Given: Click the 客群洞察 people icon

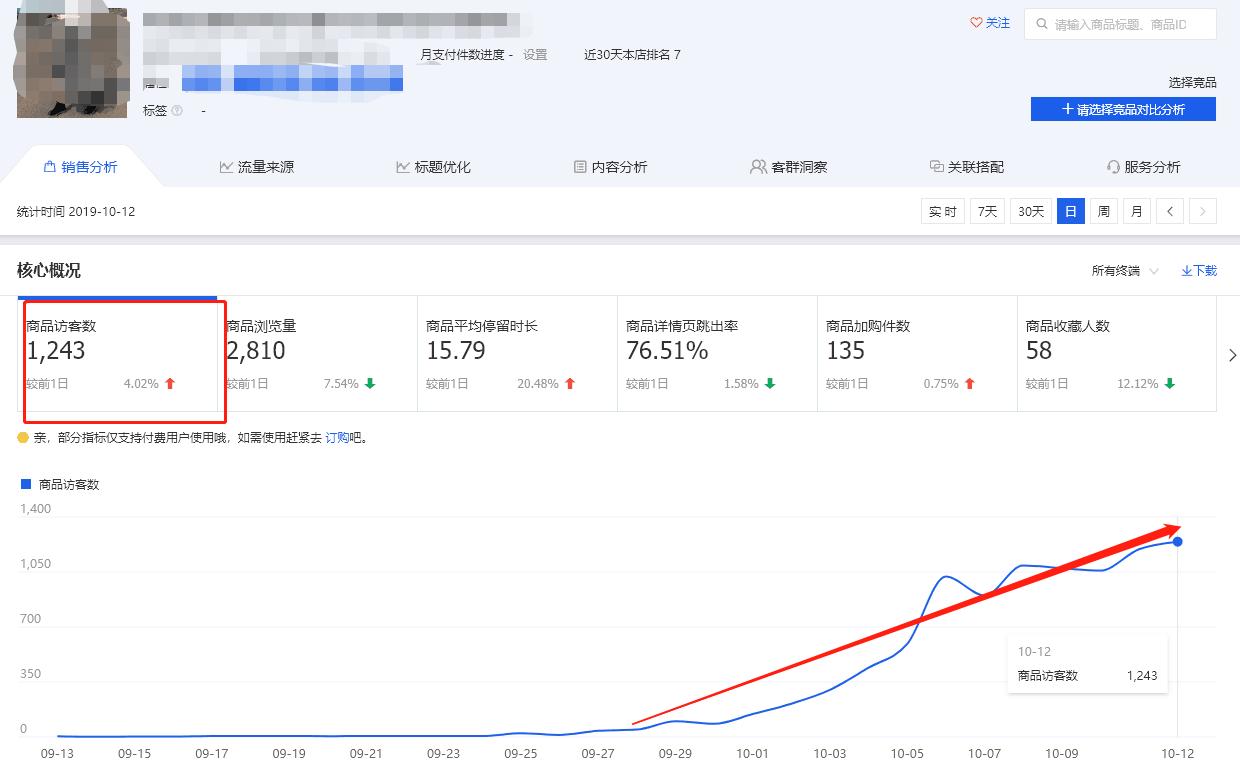Looking at the screenshot, I should pyautogui.click(x=761, y=167).
